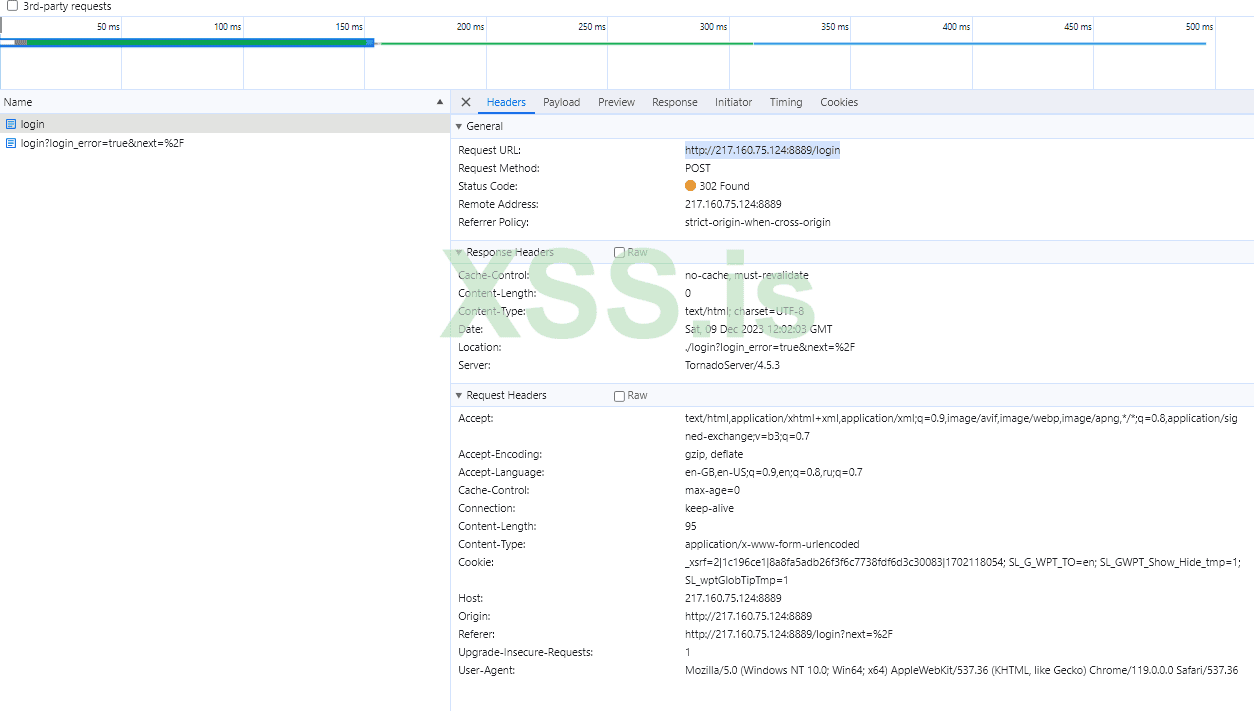Image resolution: width=1254 pixels, height=711 pixels.
Task: Click the application/x-www-form-urlencoded value
Action: tap(772, 544)
